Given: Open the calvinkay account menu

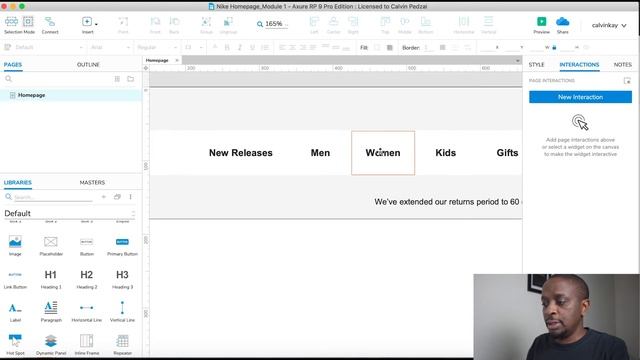Looking at the screenshot, I should click(x=609, y=25).
